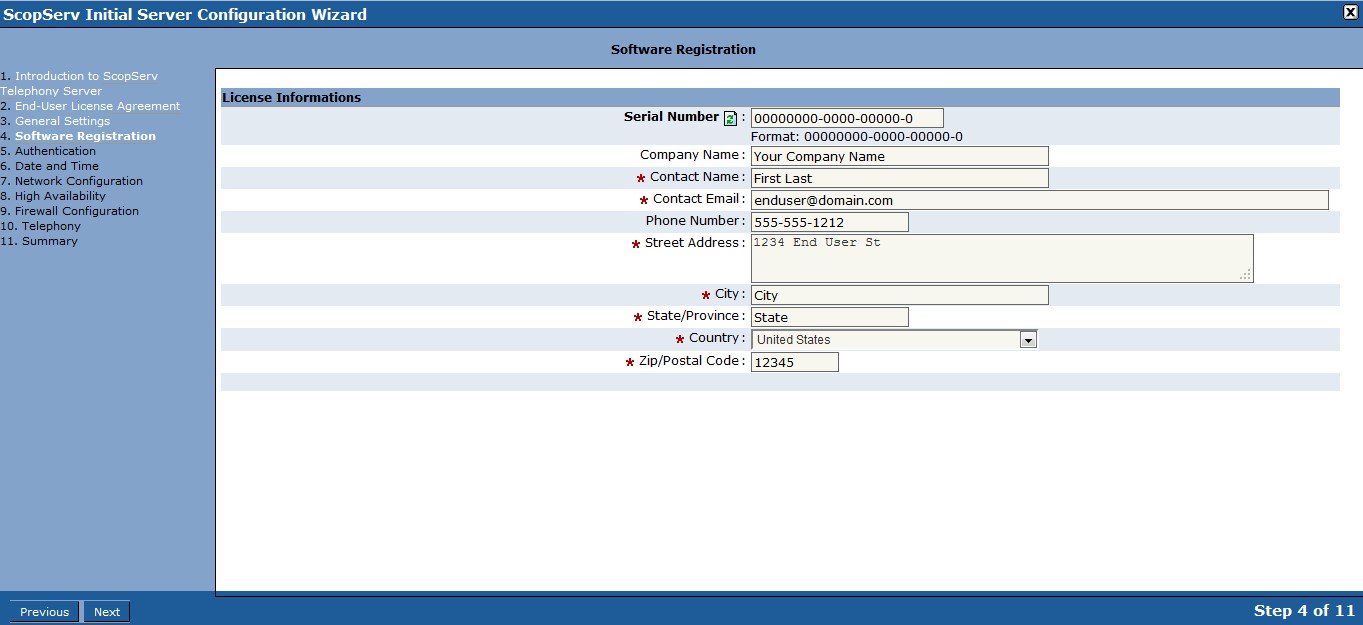Open Firewall Configuration step
Screen dimensions: 1363x625
pyautogui.click(x=77, y=211)
